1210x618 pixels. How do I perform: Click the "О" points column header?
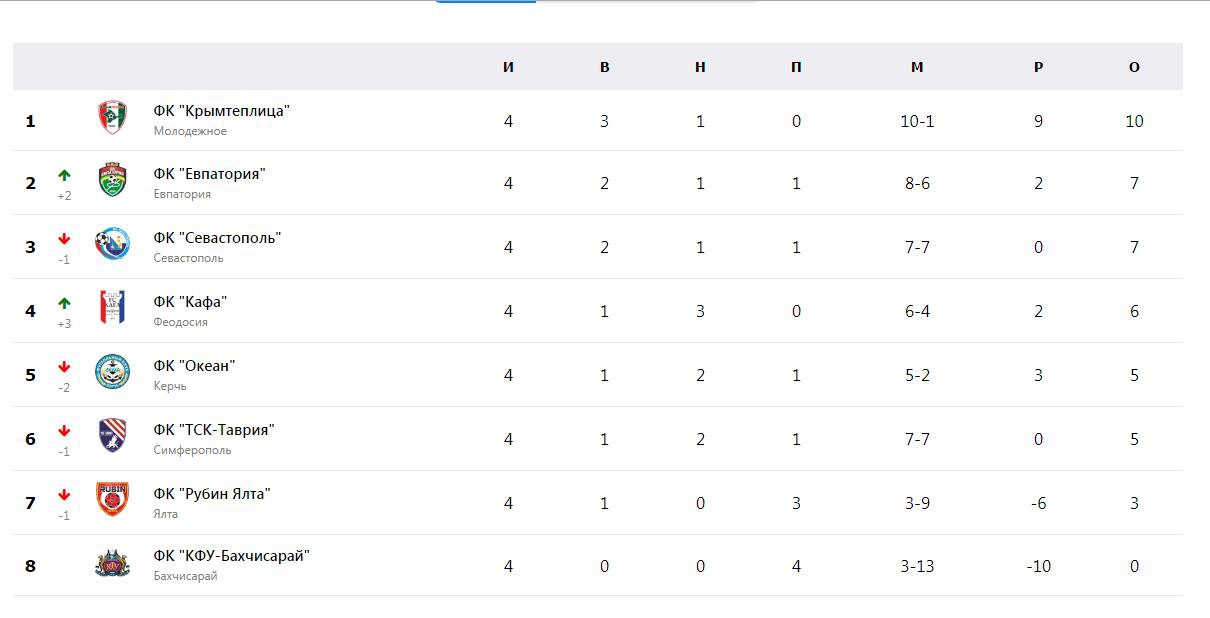tap(1134, 67)
